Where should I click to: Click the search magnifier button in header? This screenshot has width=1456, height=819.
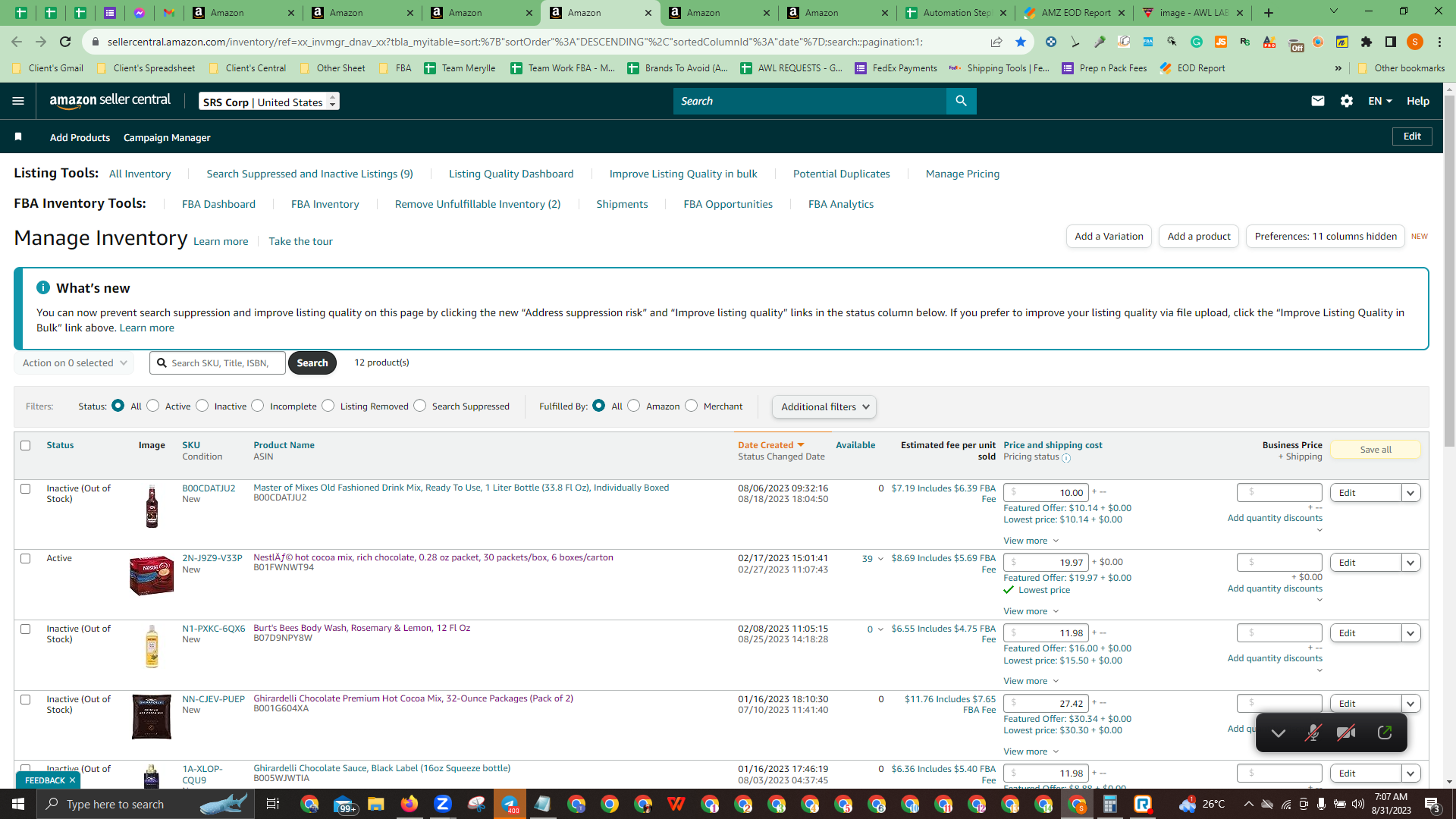[x=961, y=101]
